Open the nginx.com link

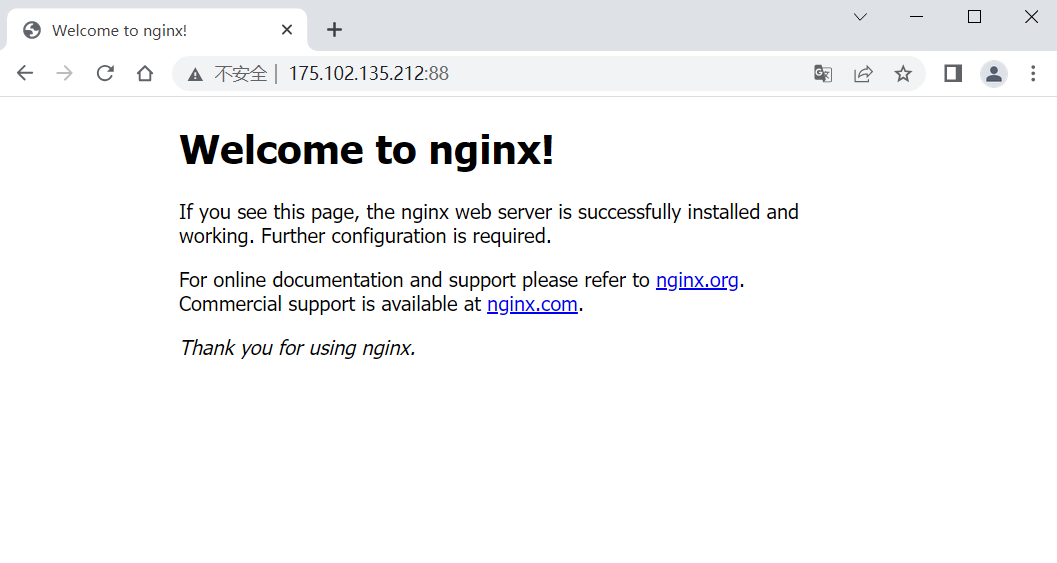point(533,304)
